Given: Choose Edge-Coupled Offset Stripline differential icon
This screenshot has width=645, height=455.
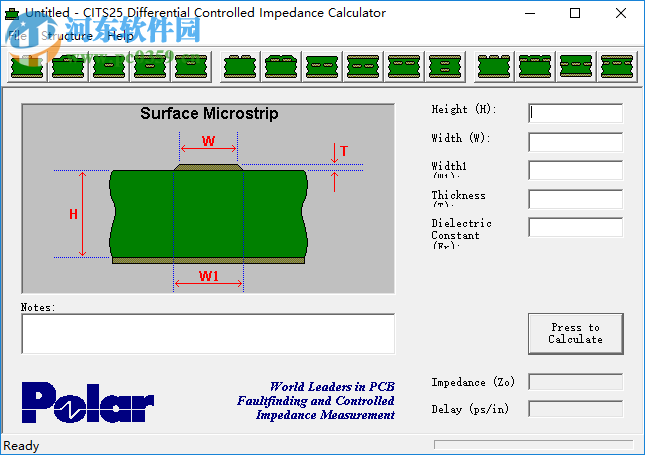Looking at the screenshot, I should point(404,67).
